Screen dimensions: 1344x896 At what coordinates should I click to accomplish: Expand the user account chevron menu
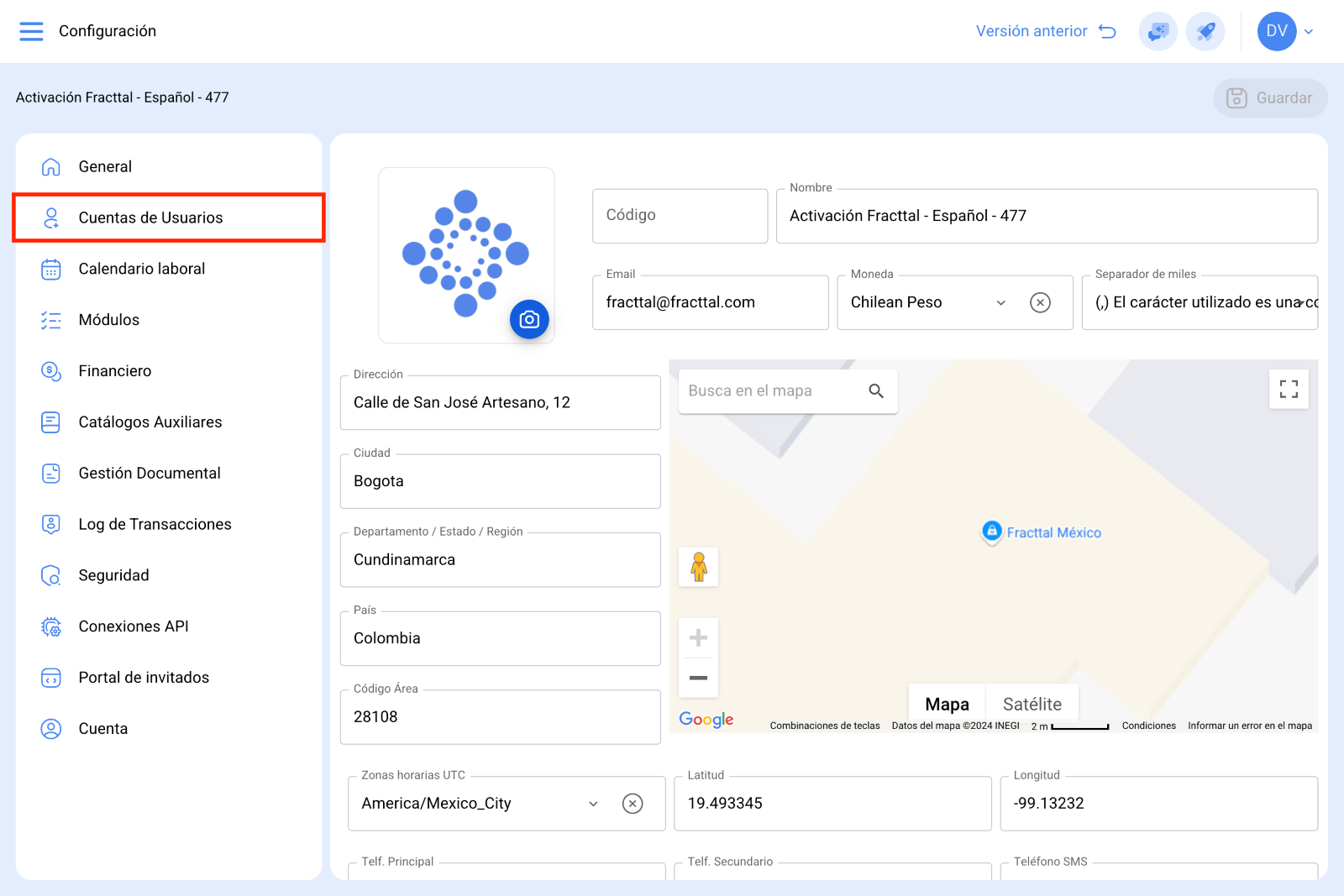(1309, 32)
